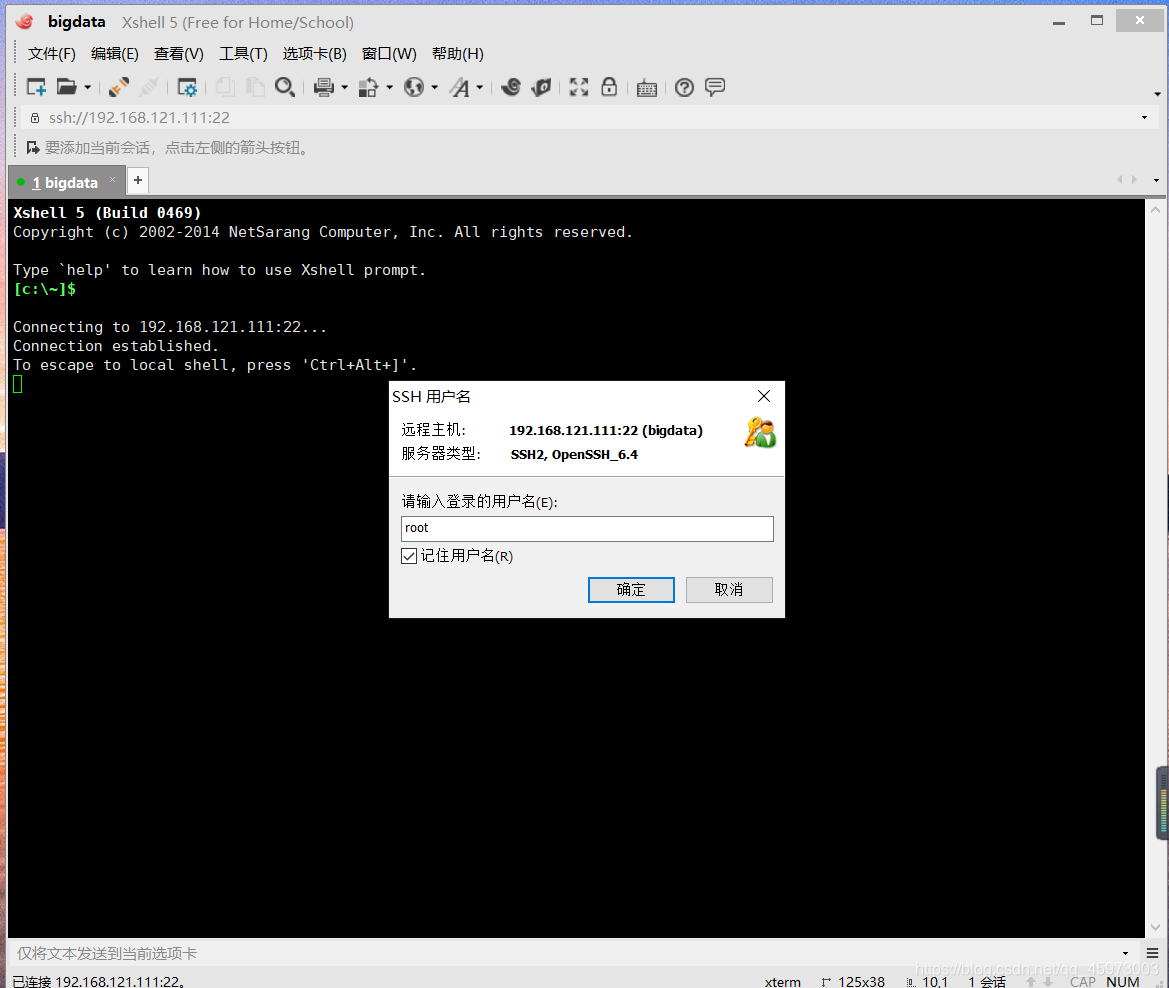Toggle the 记住用户名(R) checkbox
1169x988 pixels.
coord(409,556)
